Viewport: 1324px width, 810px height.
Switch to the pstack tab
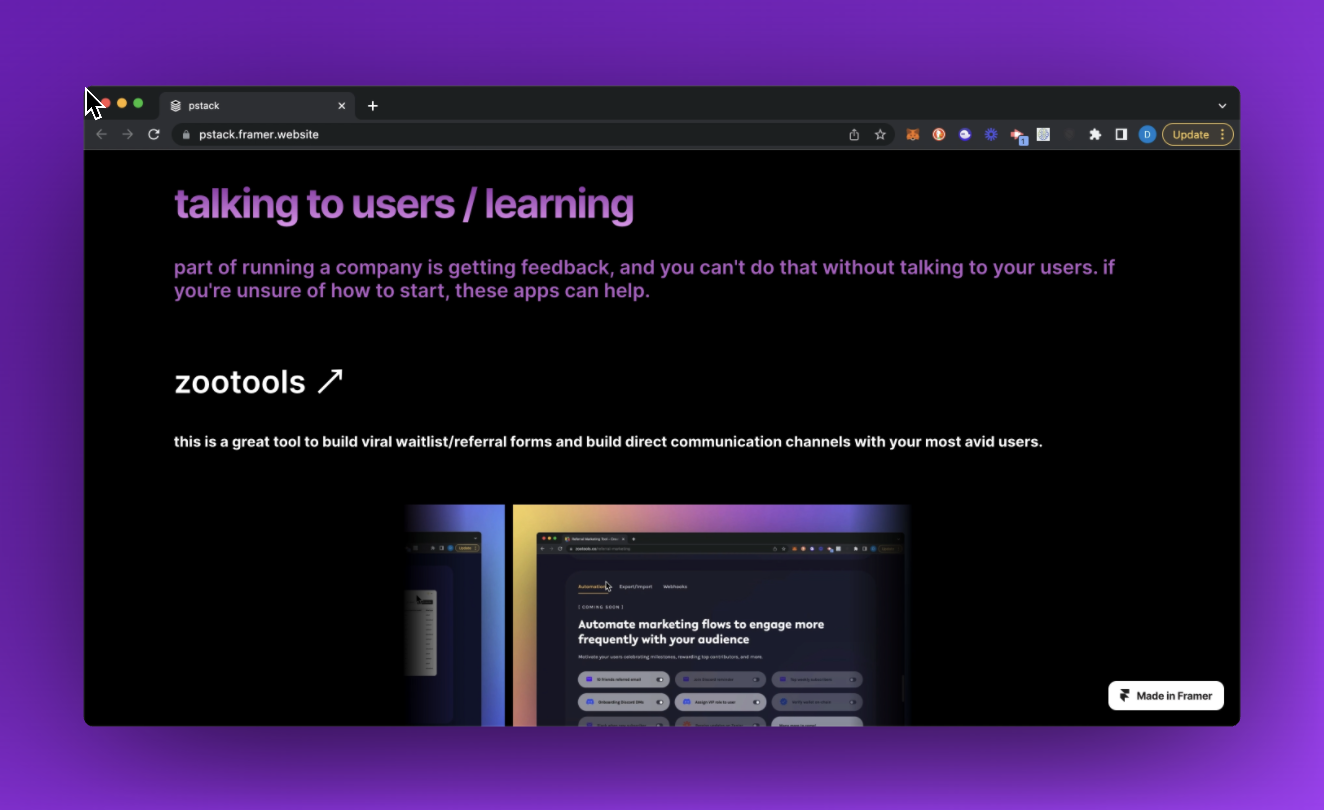[x=256, y=105]
